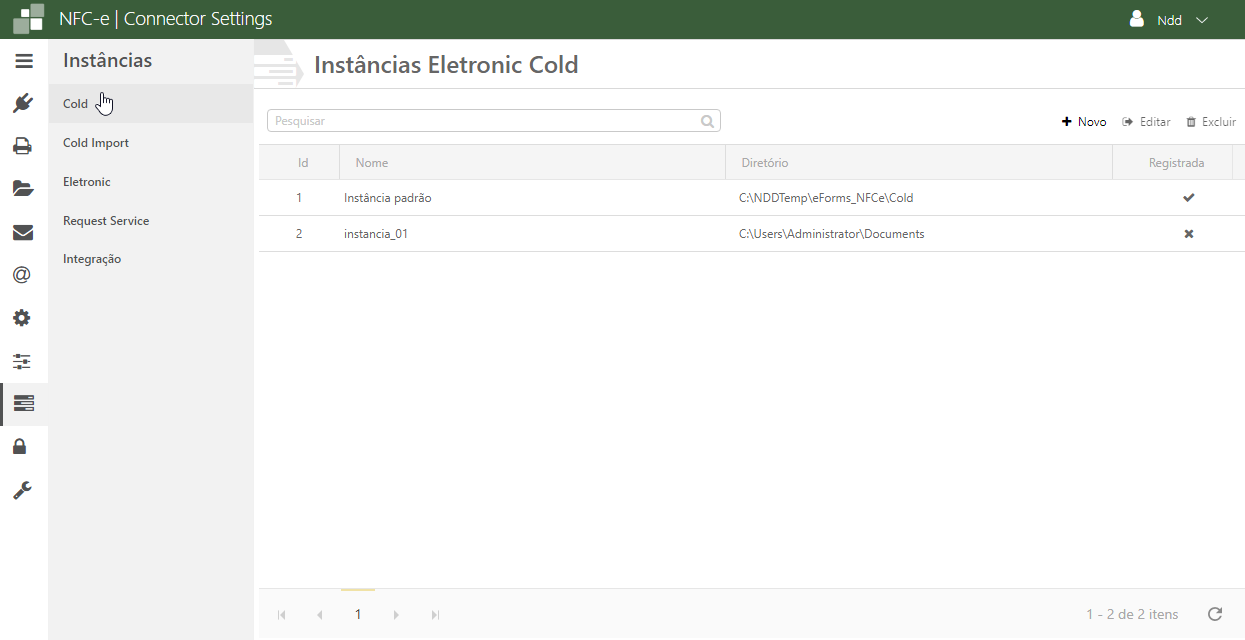The width and height of the screenshot is (1245, 640).
Task: Expand the Ndd user dropdown
Action: pyautogui.click(x=1169, y=20)
